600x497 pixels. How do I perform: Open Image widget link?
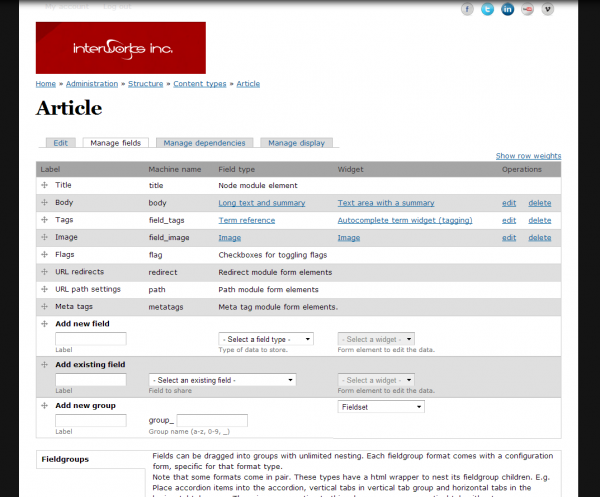point(349,238)
